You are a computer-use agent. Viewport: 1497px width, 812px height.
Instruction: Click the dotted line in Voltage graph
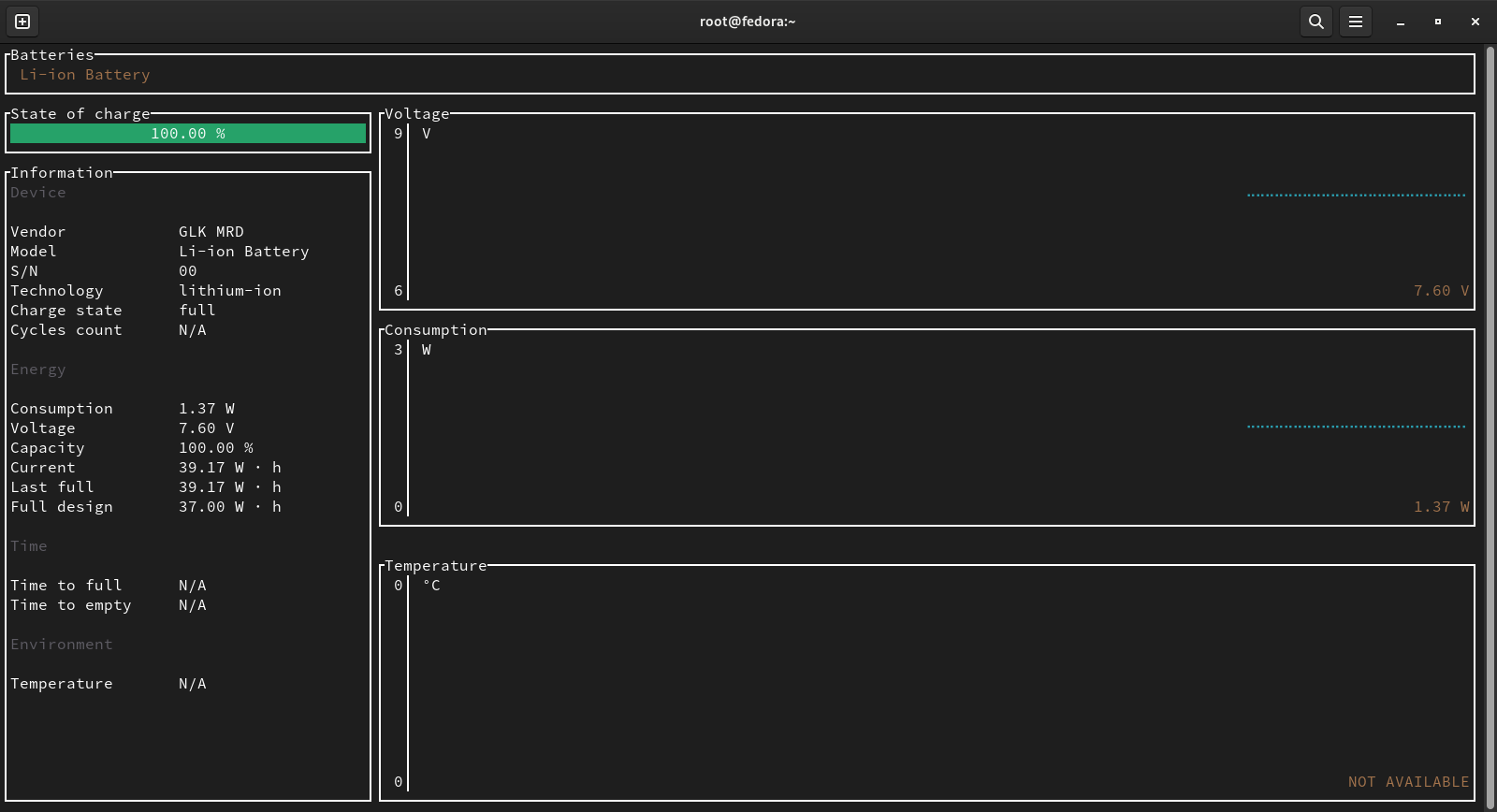click(1356, 196)
